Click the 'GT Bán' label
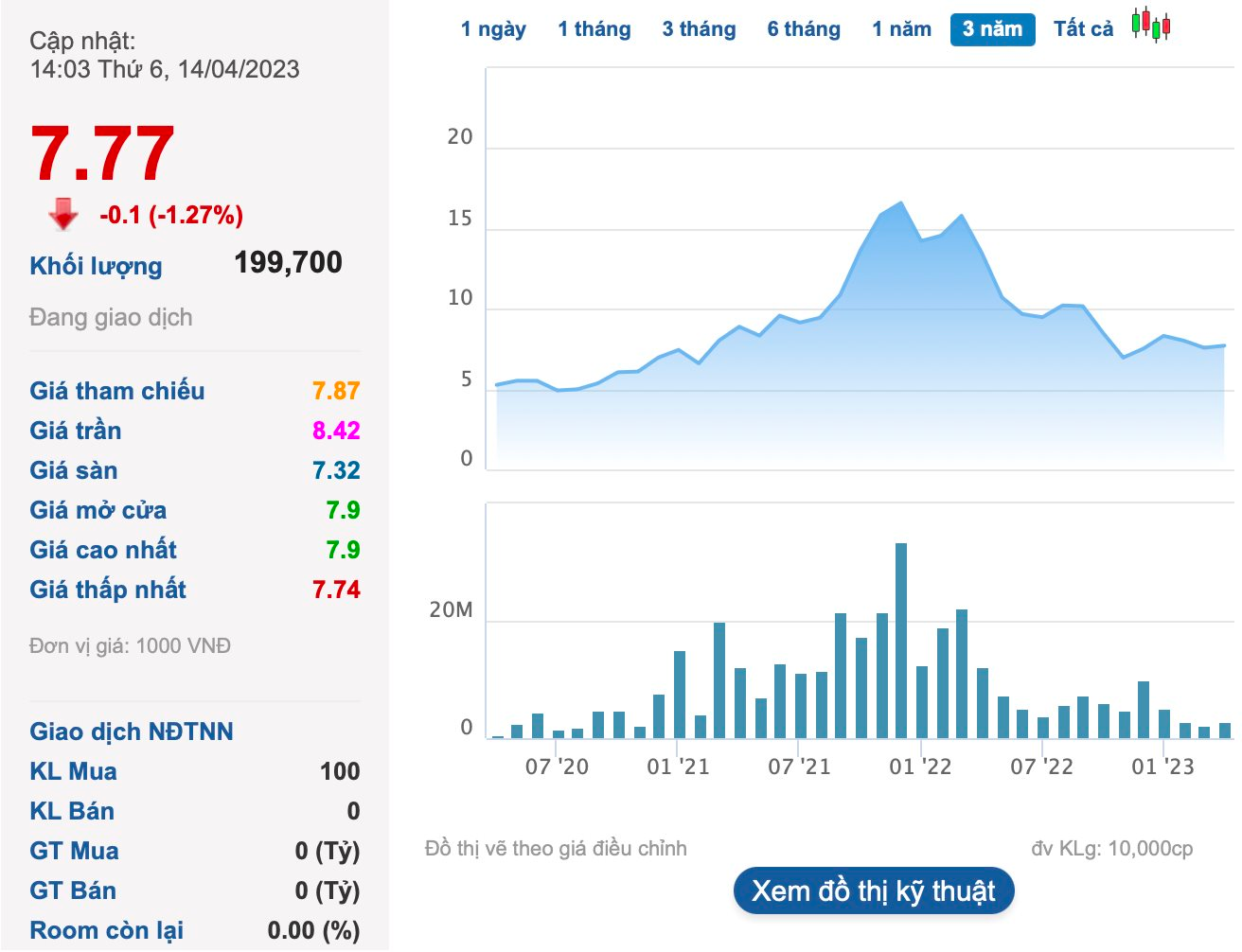The height and width of the screenshot is (952, 1242). [73, 890]
